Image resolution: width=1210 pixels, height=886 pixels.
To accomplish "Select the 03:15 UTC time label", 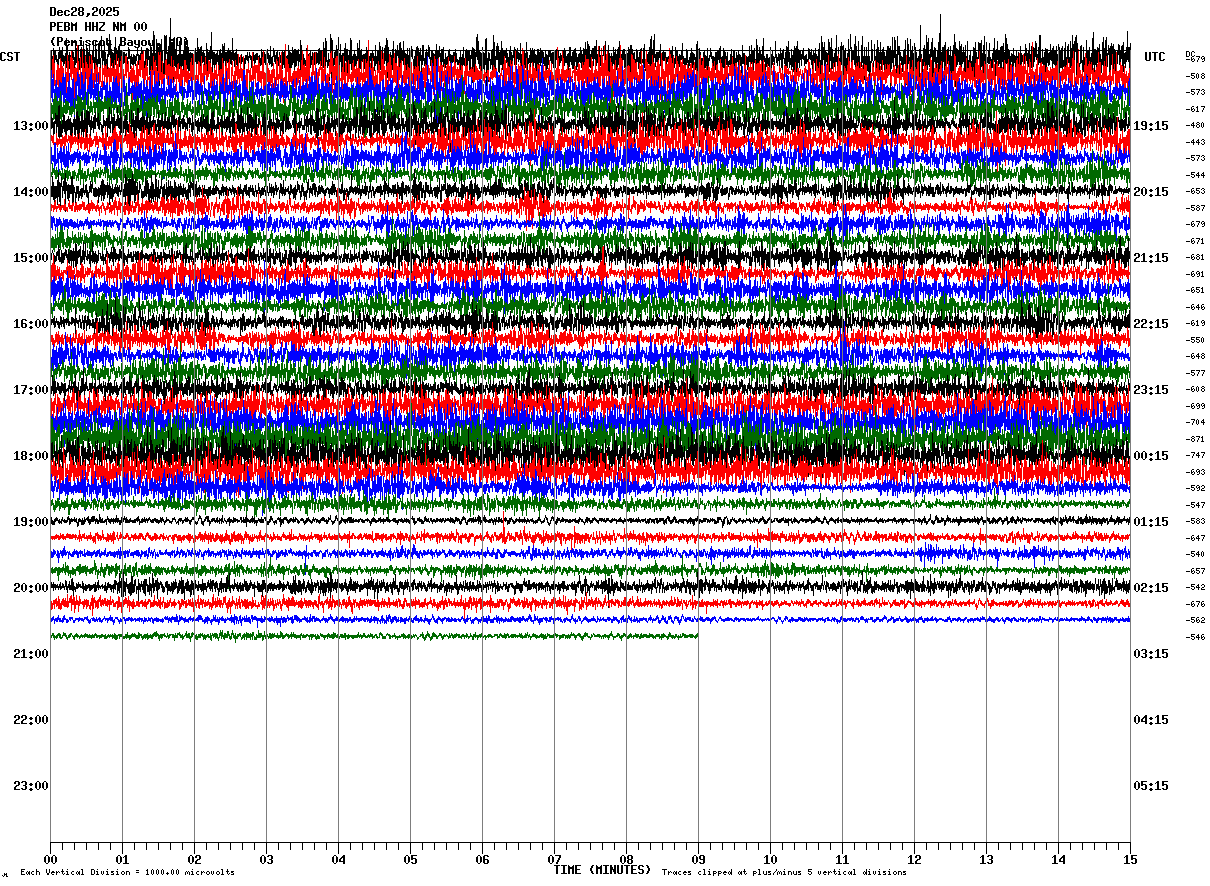I will point(1151,654).
